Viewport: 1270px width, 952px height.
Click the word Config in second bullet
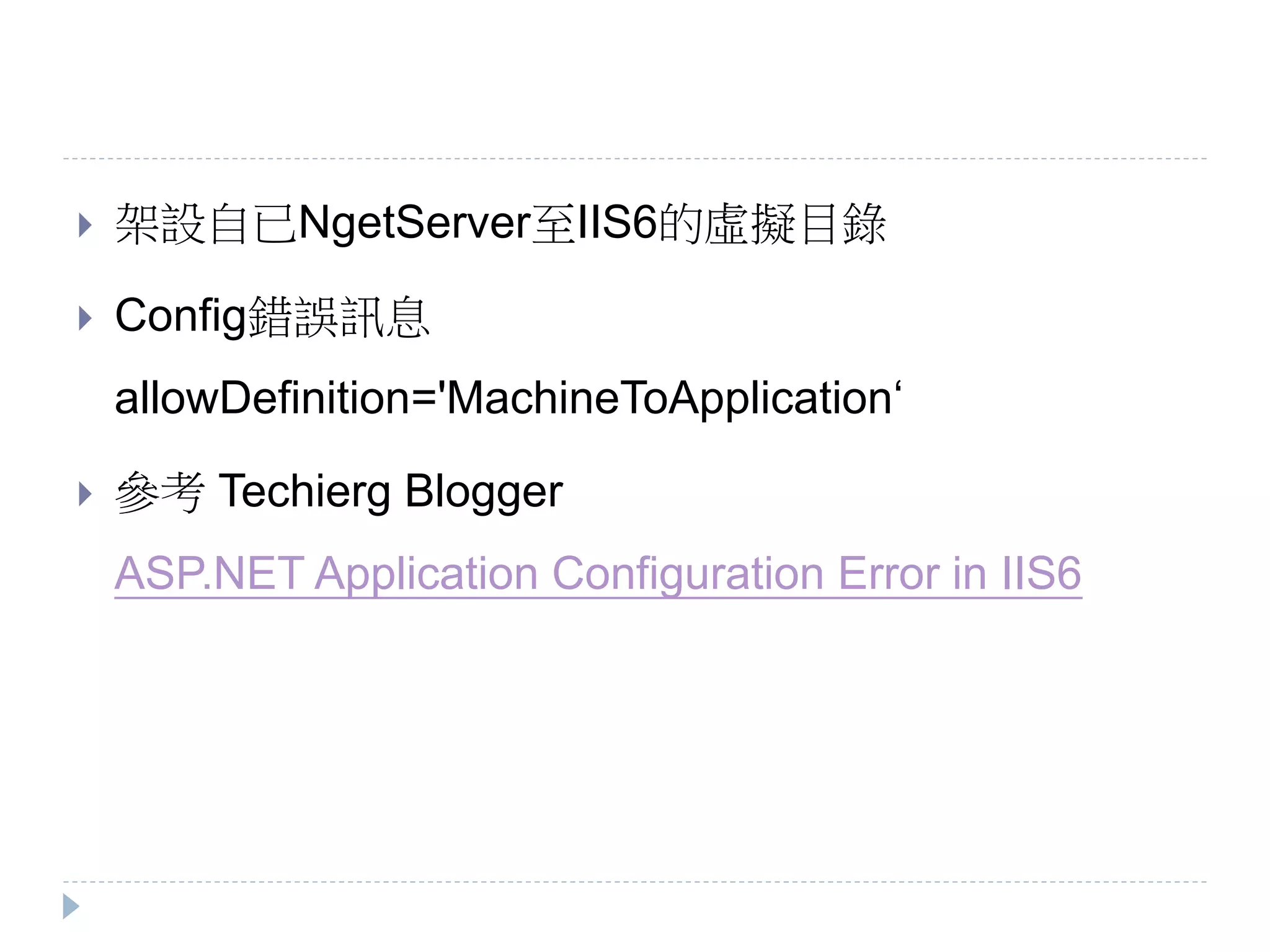click(180, 317)
